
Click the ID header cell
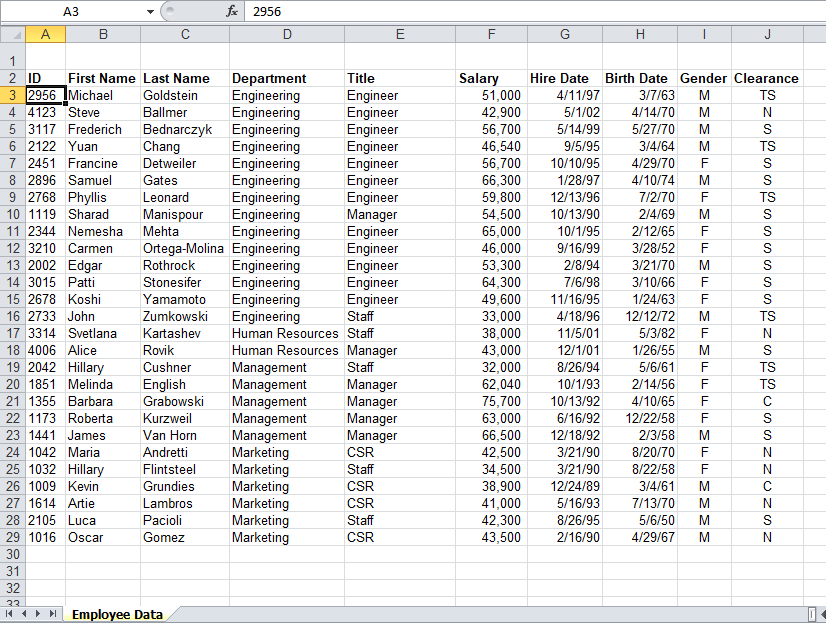click(x=45, y=78)
